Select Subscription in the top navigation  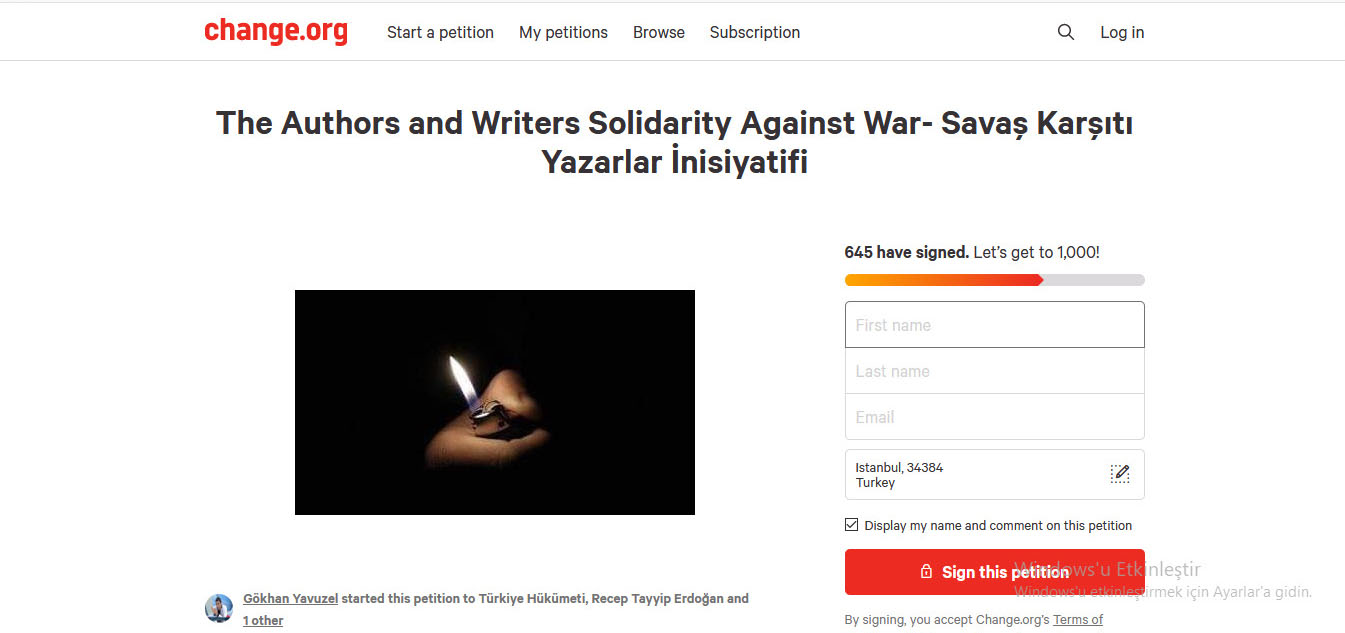pos(755,32)
